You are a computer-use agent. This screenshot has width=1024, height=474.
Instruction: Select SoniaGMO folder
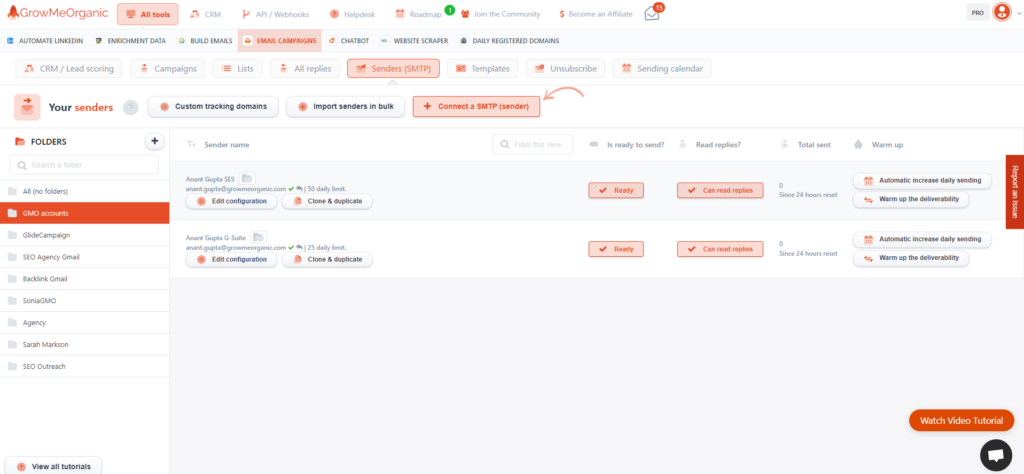[x=85, y=300]
